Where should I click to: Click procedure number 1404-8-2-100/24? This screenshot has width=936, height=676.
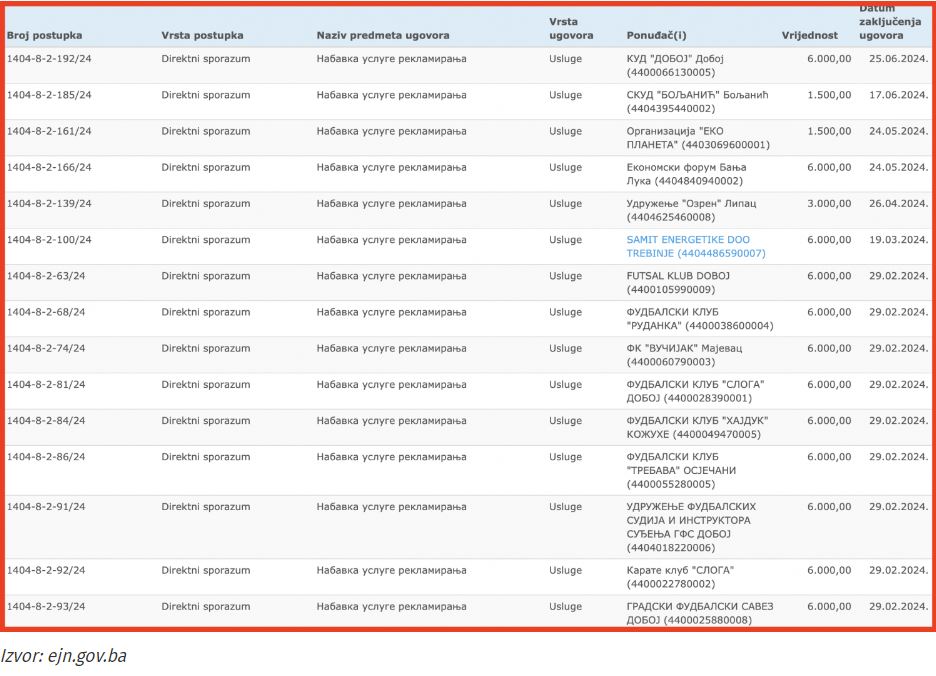[x=49, y=240]
